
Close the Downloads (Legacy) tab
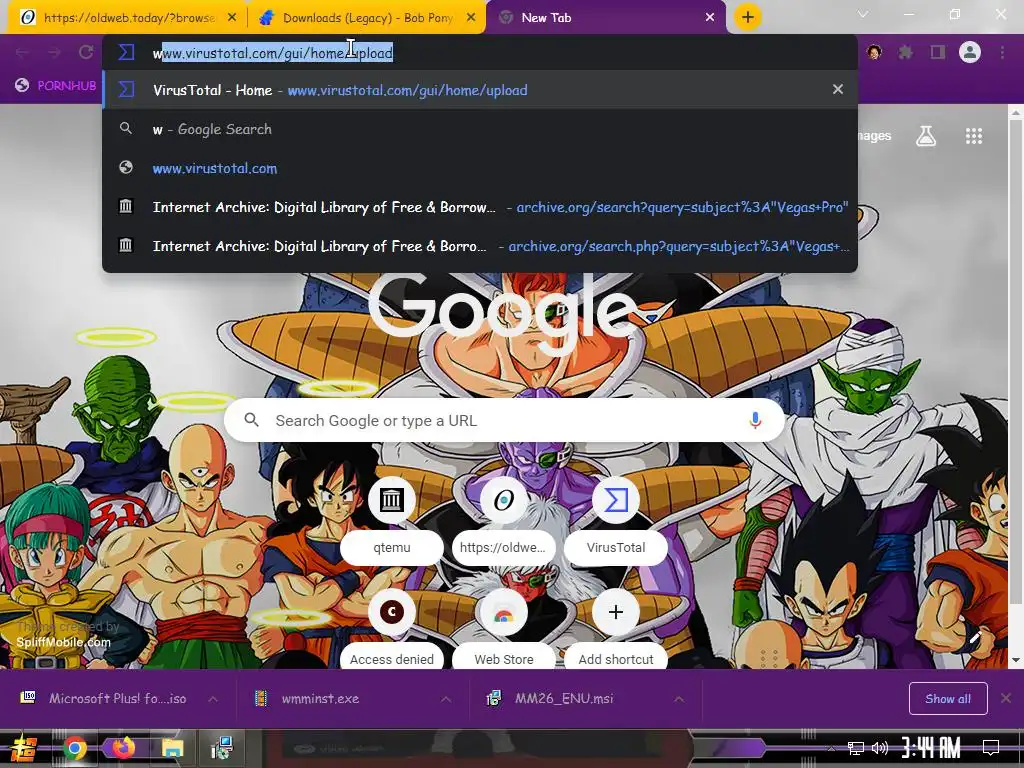click(x=471, y=18)
